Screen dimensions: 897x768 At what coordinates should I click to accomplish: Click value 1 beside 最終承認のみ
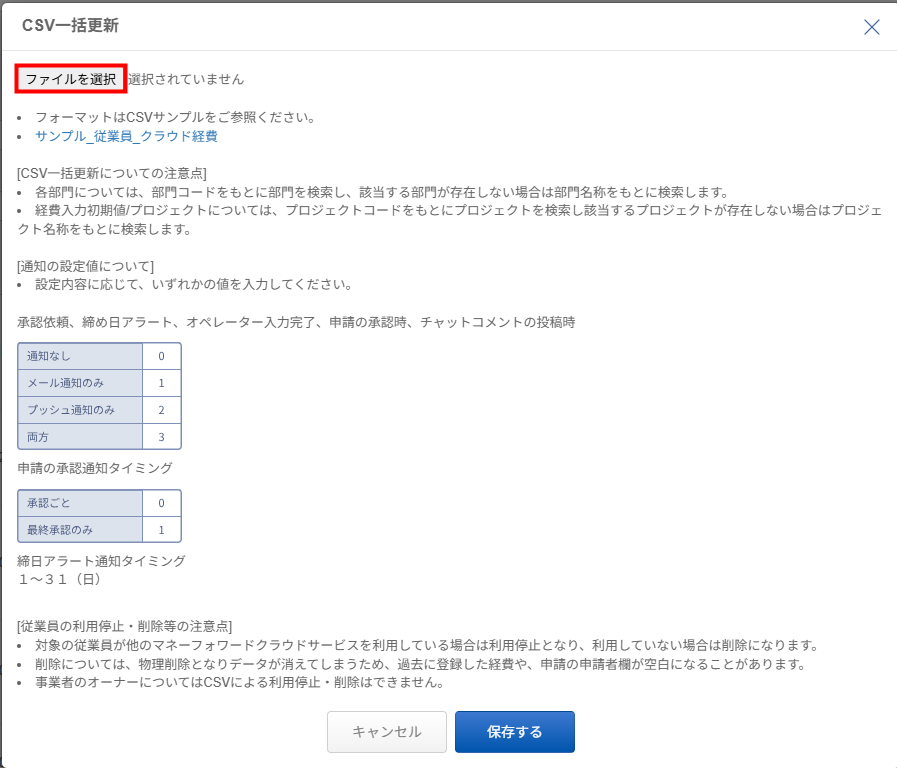[x=161, y=530]
